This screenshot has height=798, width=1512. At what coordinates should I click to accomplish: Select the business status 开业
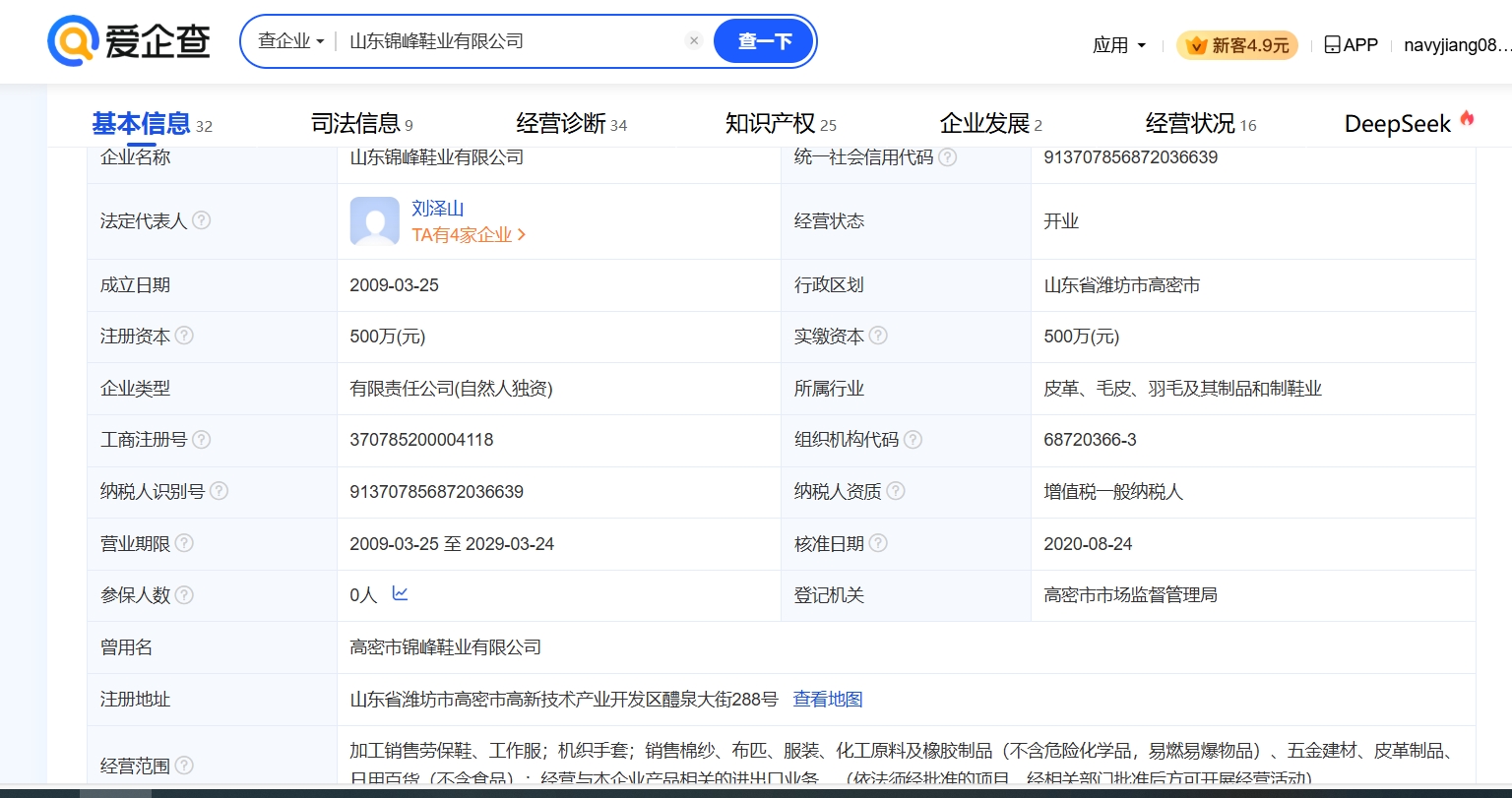point(1061,220)
